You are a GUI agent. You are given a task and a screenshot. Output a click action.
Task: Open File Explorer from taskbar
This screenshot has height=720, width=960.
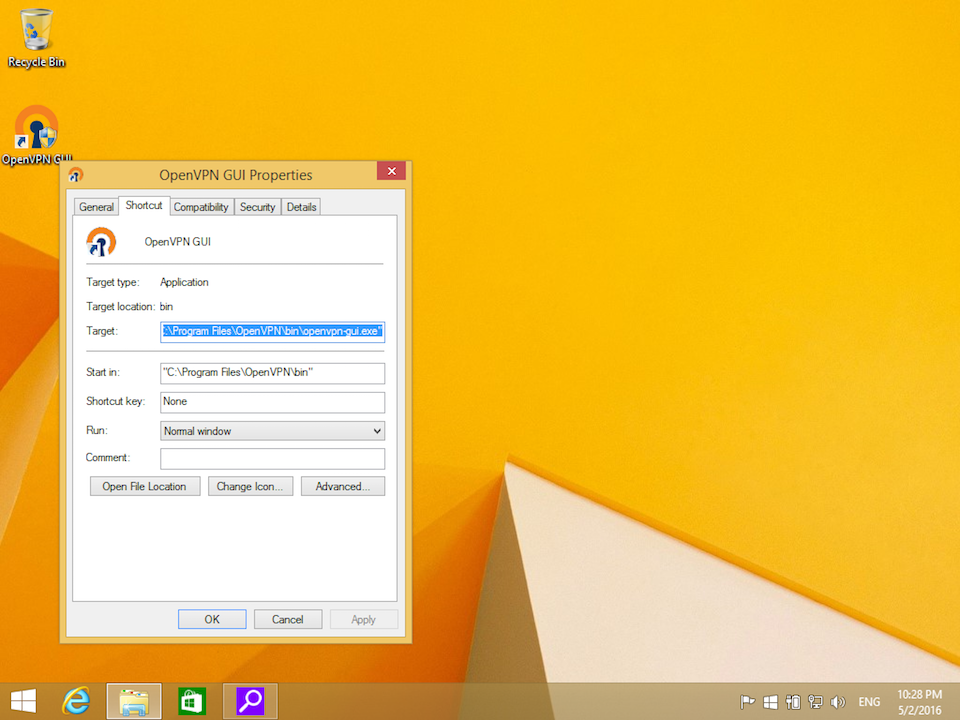coord(134,701)
